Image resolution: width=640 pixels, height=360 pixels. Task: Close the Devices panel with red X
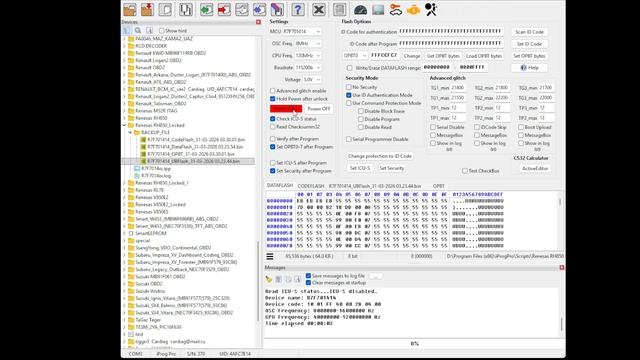258,22
